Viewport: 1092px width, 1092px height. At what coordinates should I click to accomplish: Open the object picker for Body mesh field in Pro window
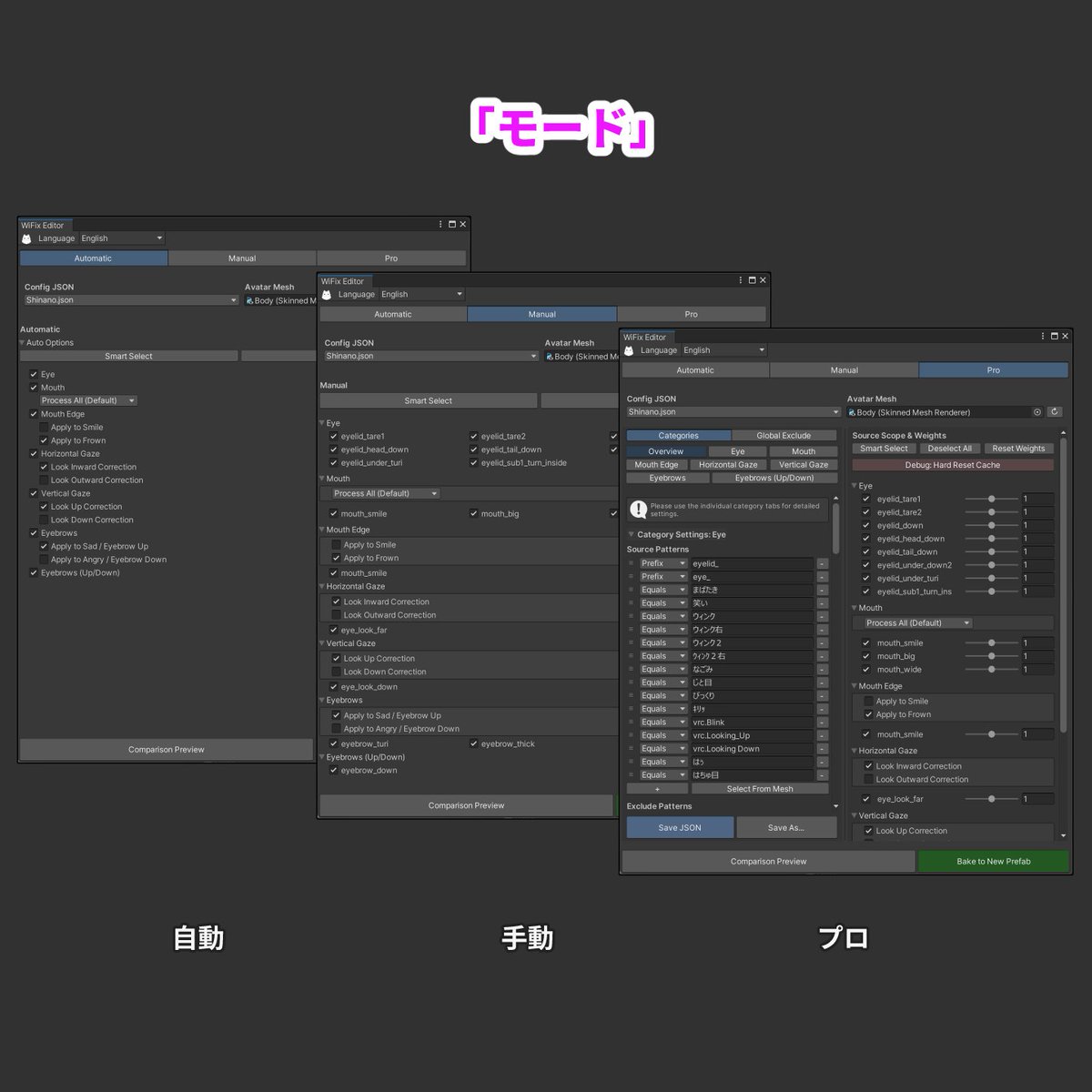click(x=1037, y=412)
